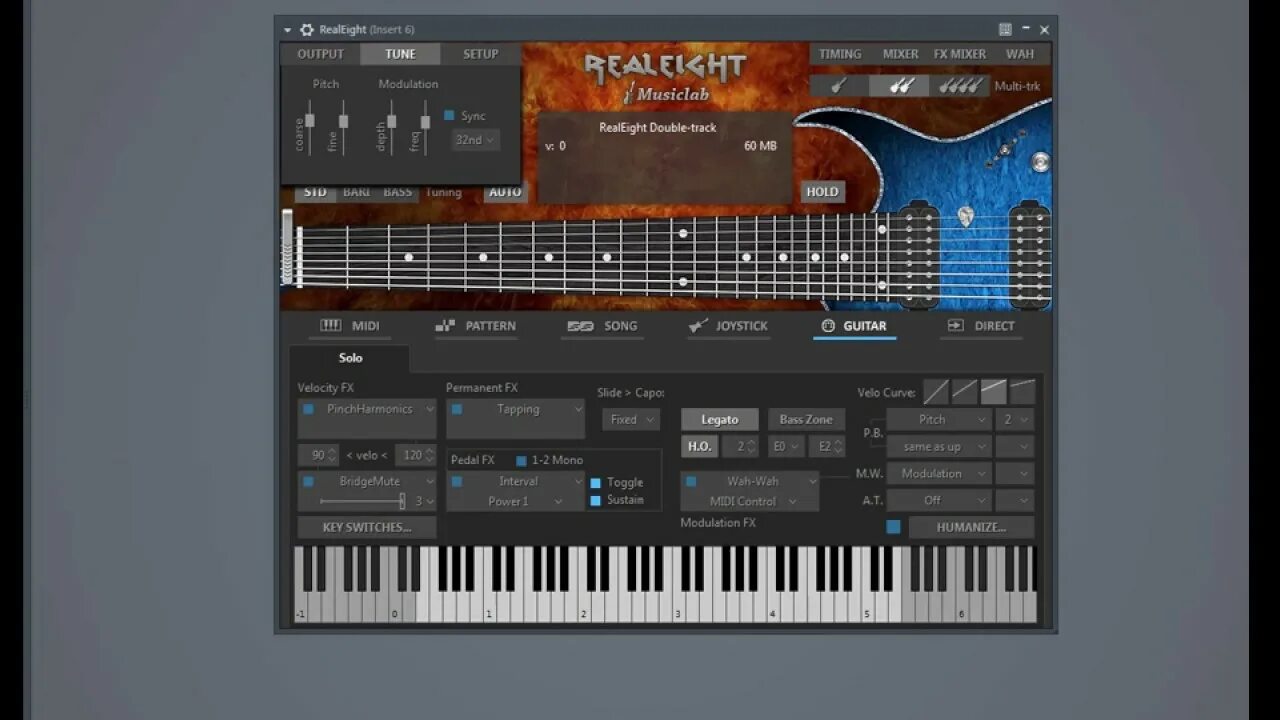The width and height of the screenshot is (1280, 720).
Task: Switch to the DIRECT mode tab
Action: click(x=981, y=326)
